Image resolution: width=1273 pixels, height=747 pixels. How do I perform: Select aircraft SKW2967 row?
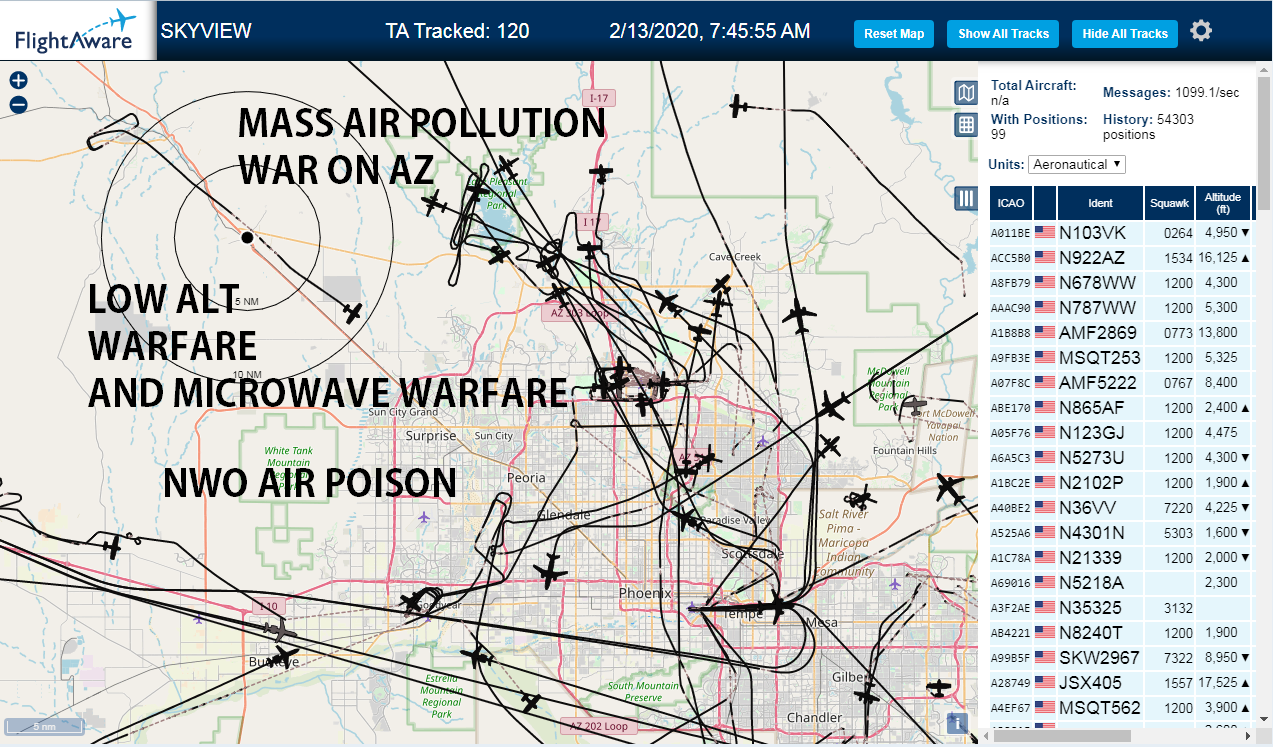1121,657
